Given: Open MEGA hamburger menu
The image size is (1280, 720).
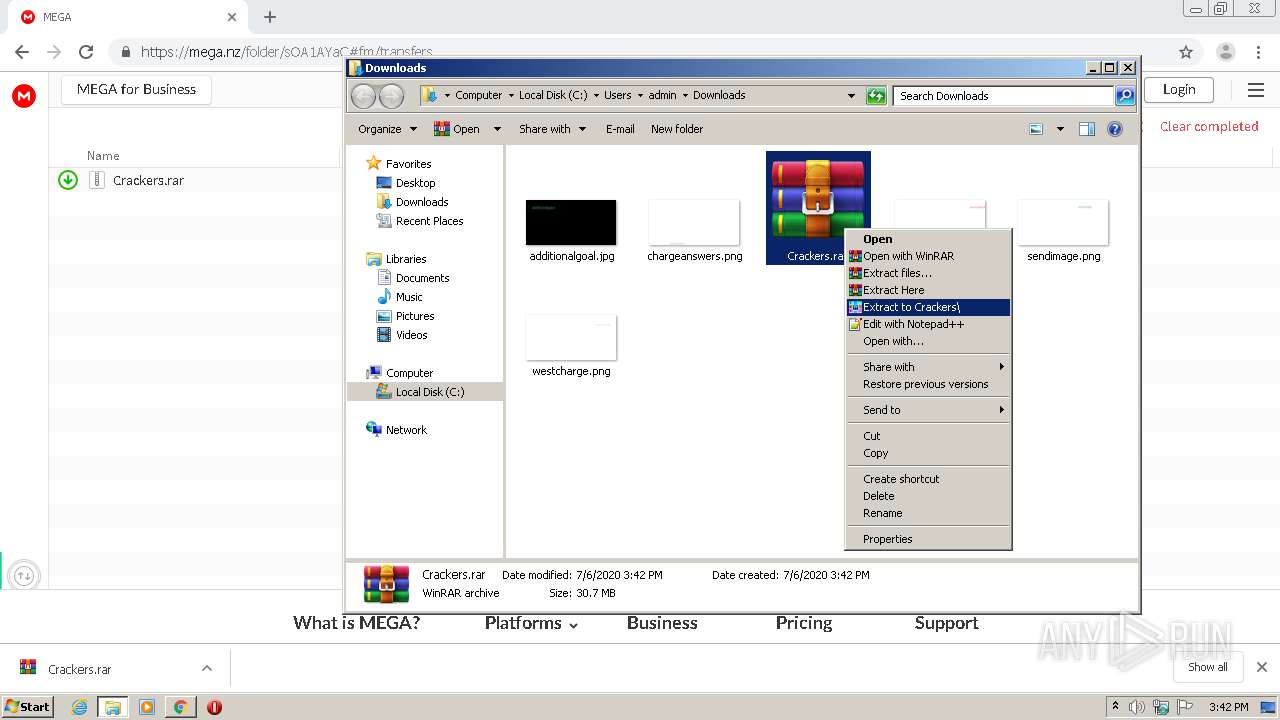Looking at the screenshot, I should [1256, 90].
